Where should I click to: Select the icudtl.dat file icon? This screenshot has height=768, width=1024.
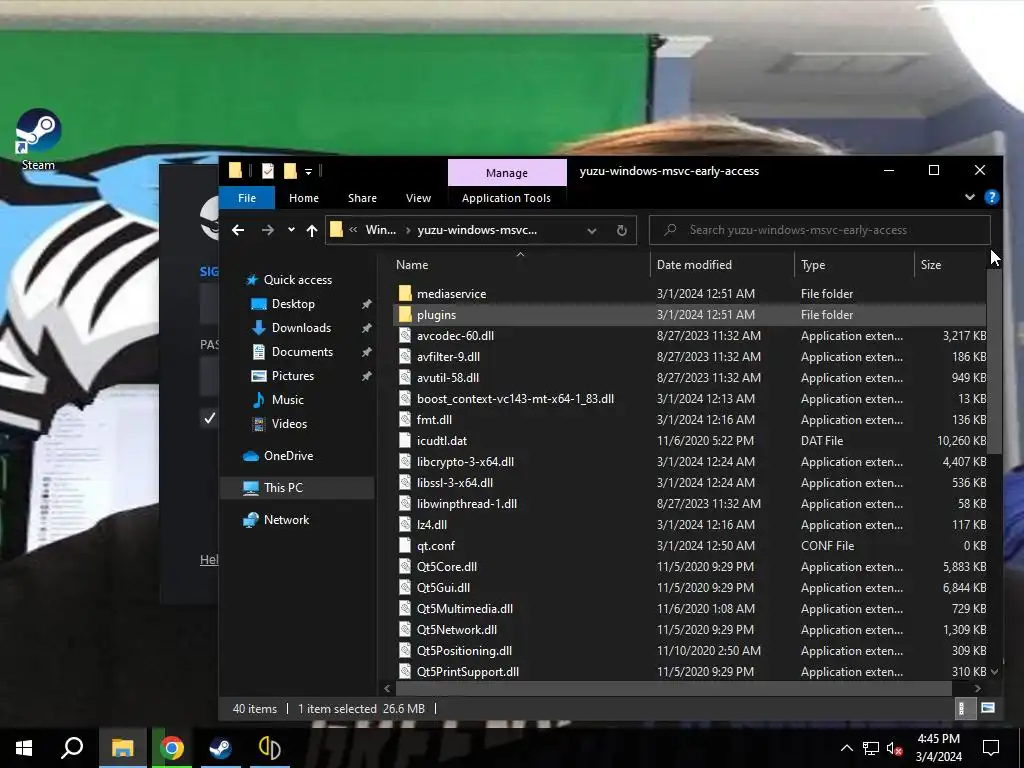tap(405, 441)
